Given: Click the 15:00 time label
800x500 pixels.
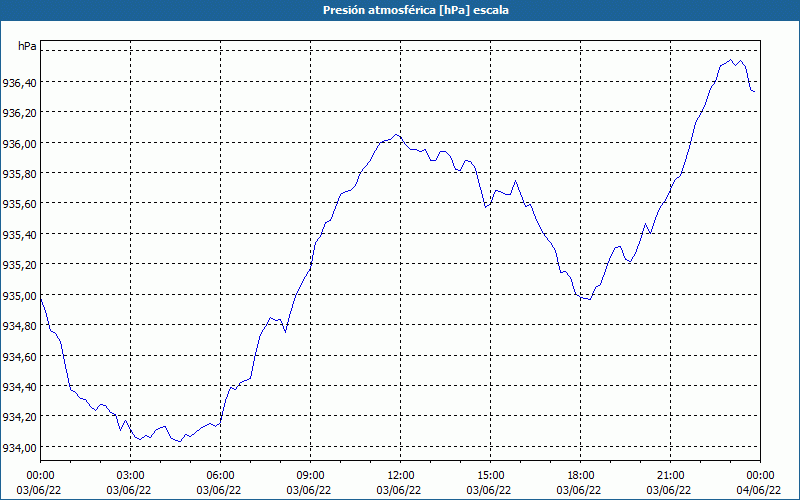Looking at the screenshot, I should (x=490, y=476).
